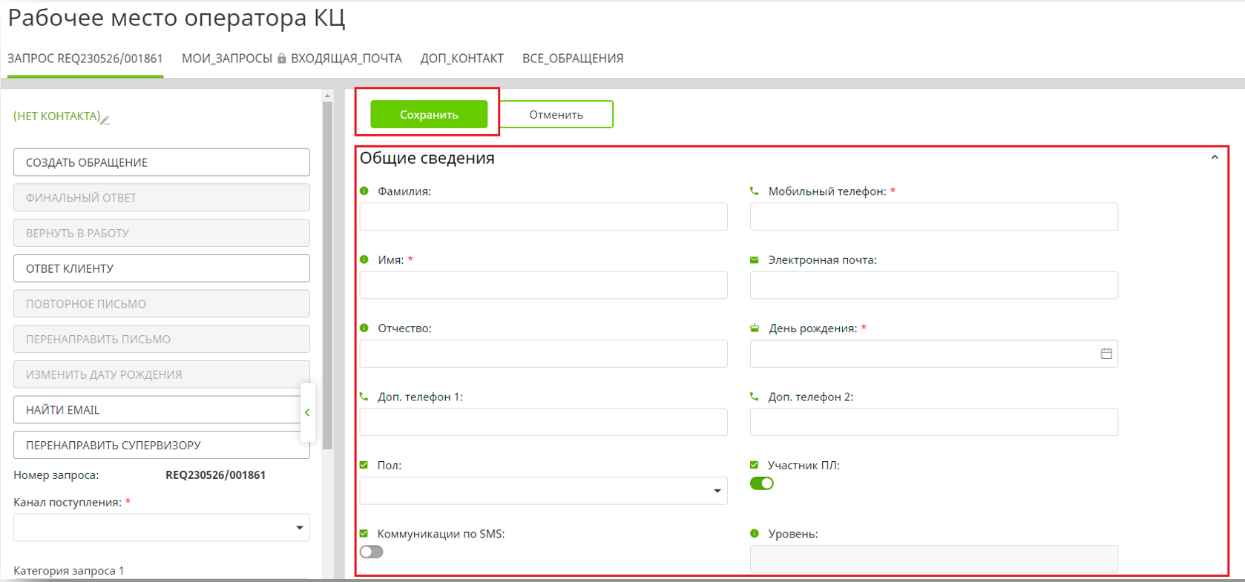
Task: Click the phone icon beside Доп. телефон 2
Action: pyautogui.click(x=755, y=397)
